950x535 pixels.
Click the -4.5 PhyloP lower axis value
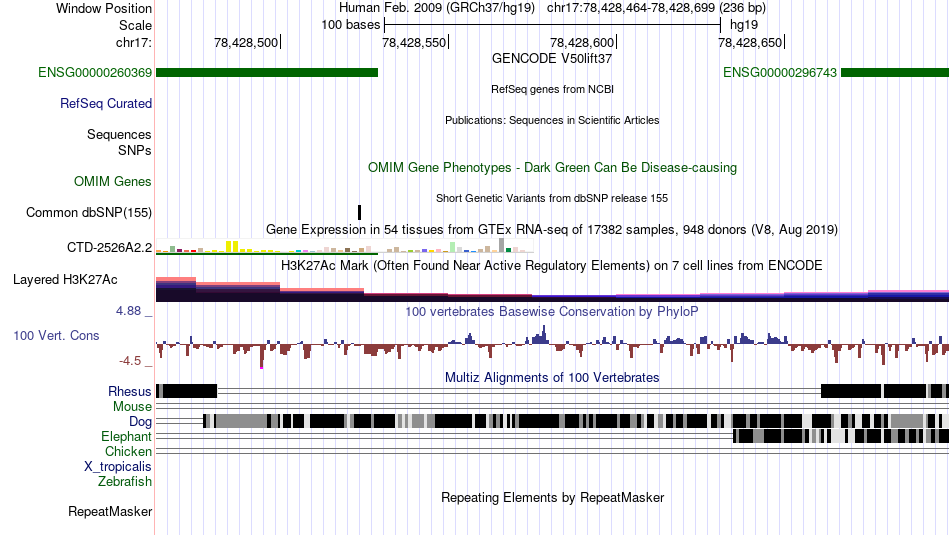(x=130, y=361)
